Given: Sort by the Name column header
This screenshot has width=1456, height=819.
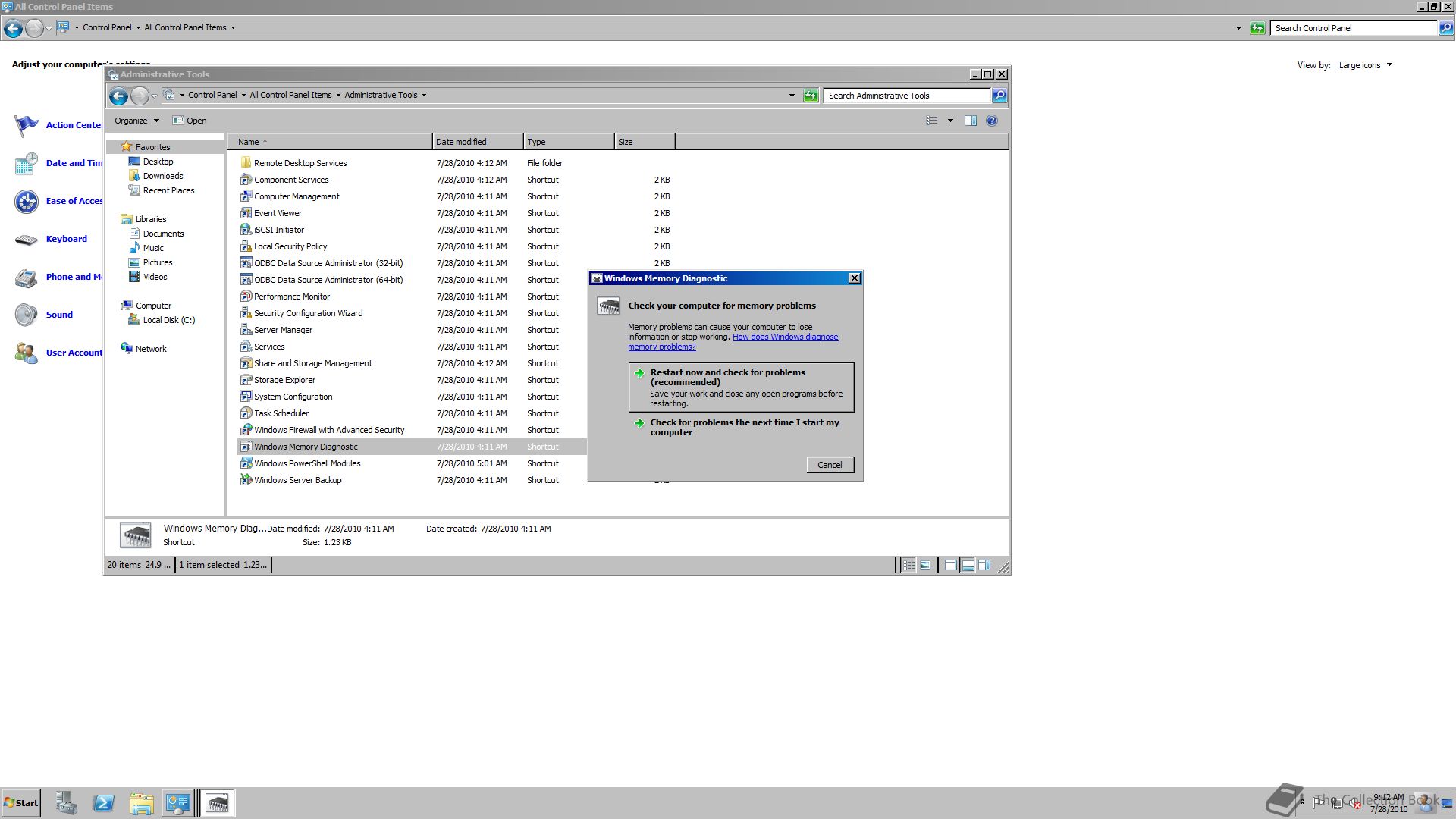Looking at the screenshot, I should coord(331,142).
